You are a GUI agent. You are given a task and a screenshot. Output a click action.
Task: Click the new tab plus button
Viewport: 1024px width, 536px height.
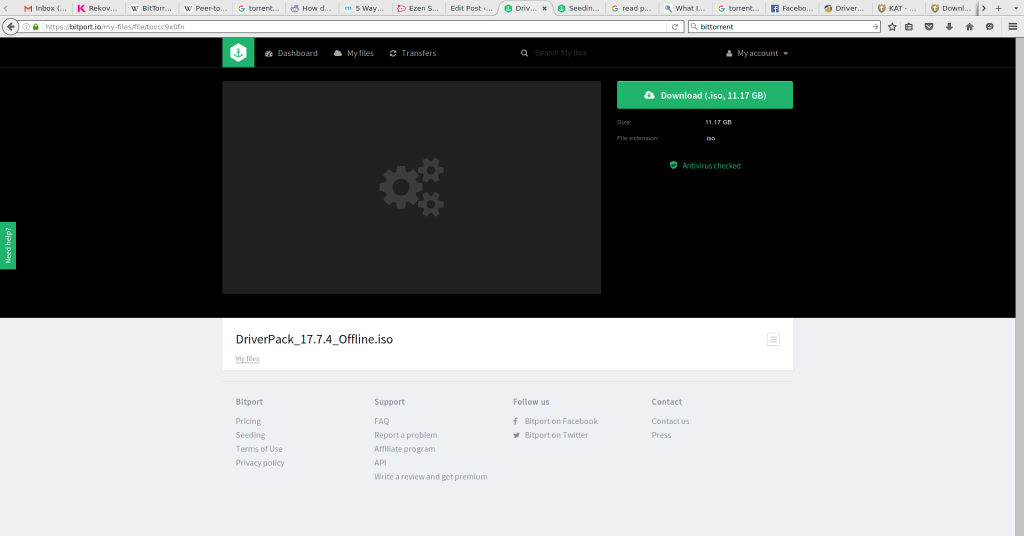pos(999,8)
